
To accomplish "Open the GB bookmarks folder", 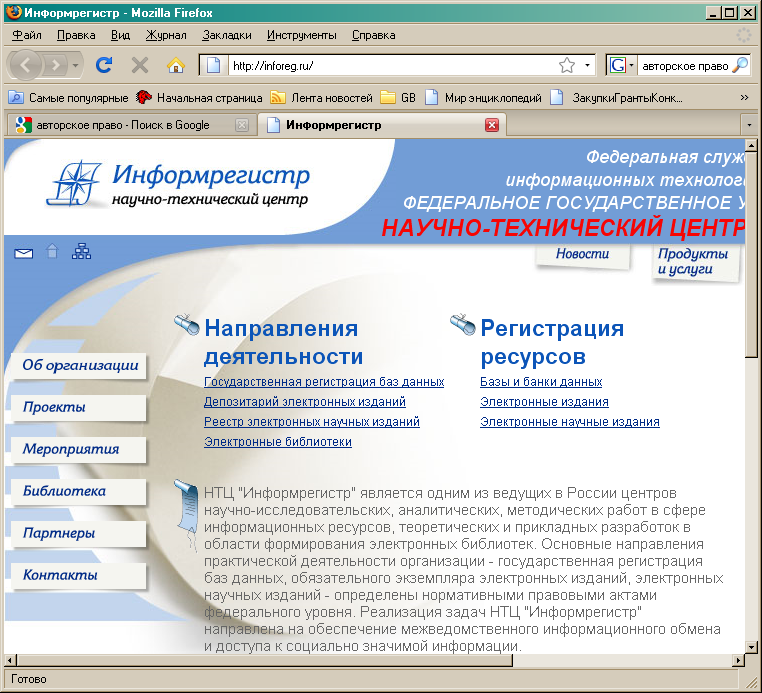I will pyautogui.click(x=398, y=98).
